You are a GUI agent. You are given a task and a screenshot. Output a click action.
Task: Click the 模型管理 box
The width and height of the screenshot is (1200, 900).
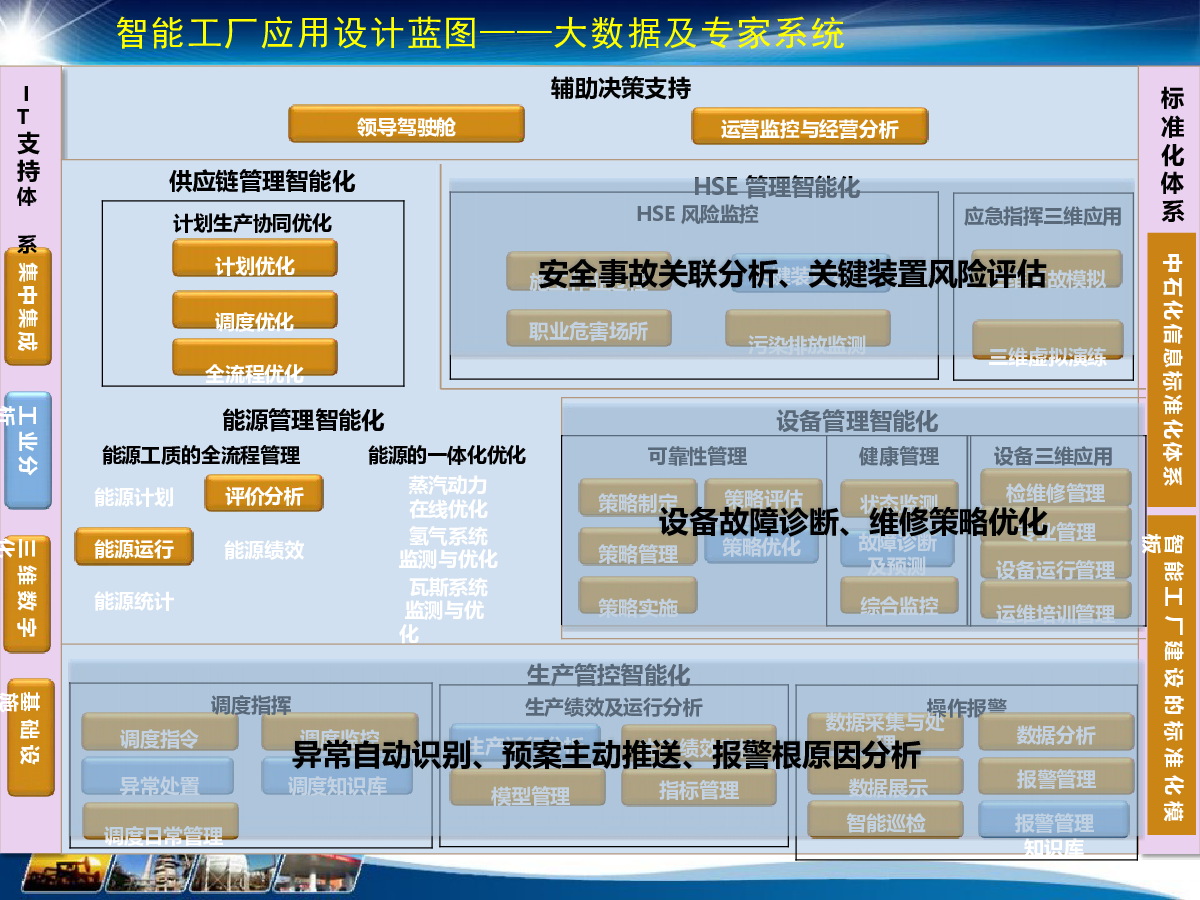click(528, 788)
